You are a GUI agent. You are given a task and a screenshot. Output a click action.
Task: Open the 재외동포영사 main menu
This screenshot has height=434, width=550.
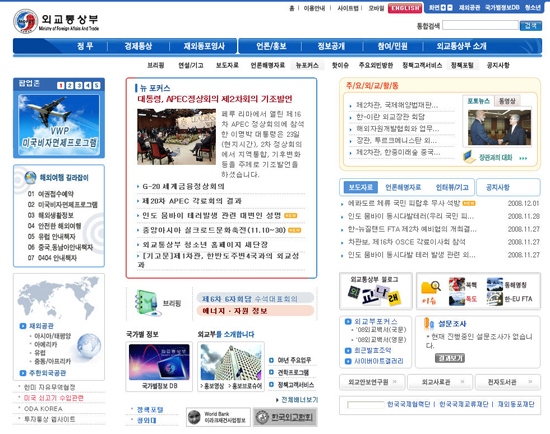[204, 46]
